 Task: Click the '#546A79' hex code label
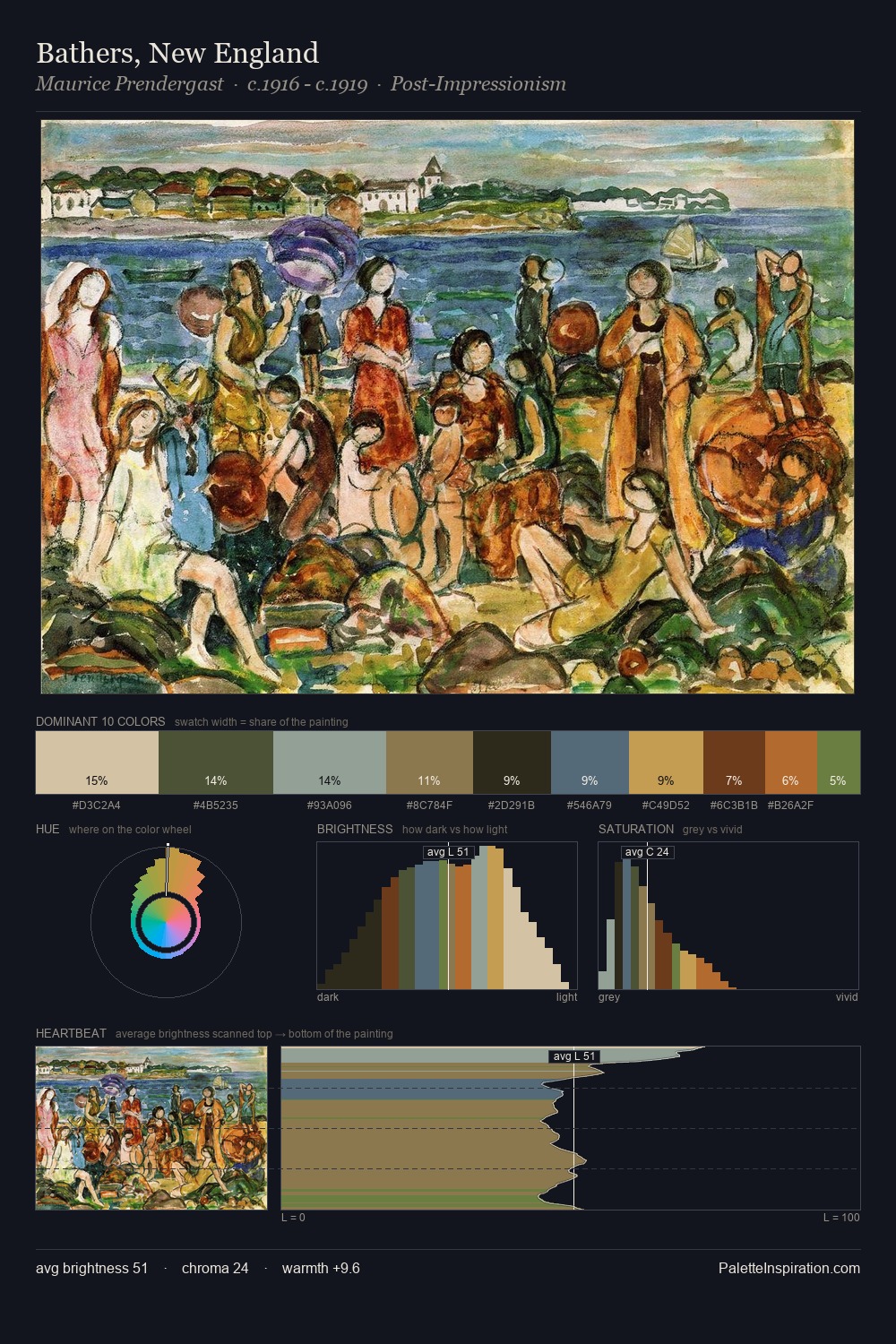590,805
